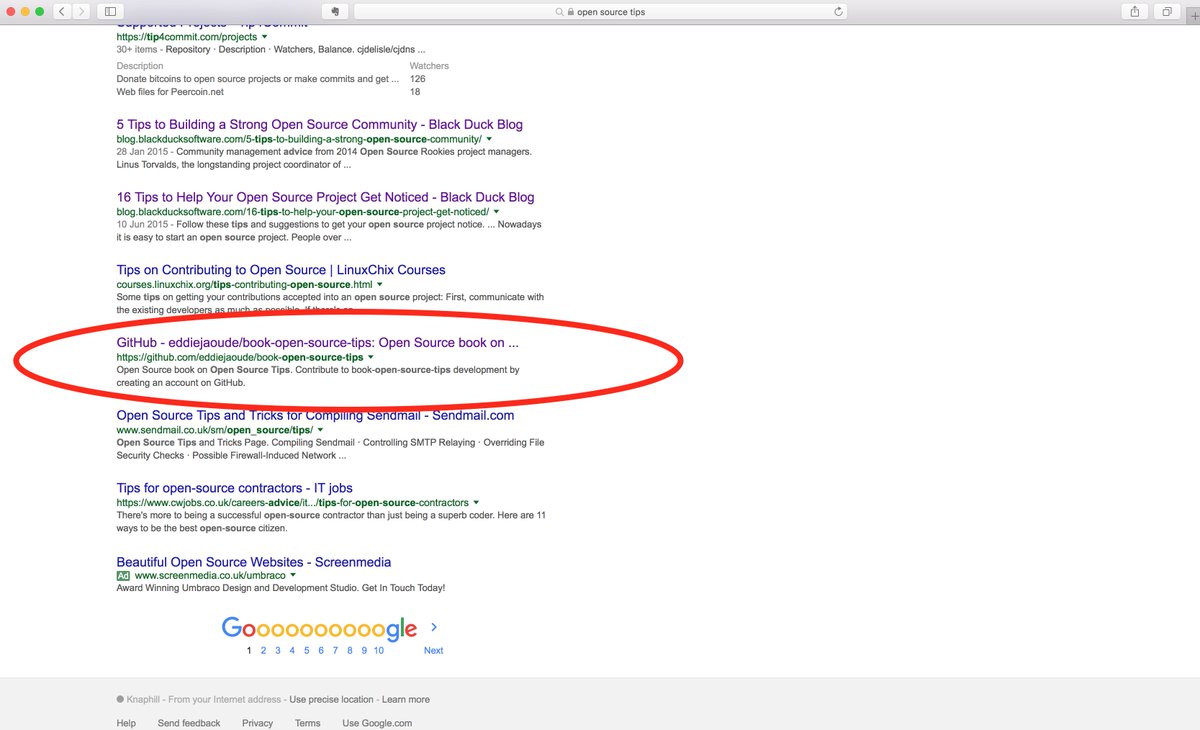Click the 'Next' results link
Viewport: 1200px width, 730px height.
click(x=433, y=650)
